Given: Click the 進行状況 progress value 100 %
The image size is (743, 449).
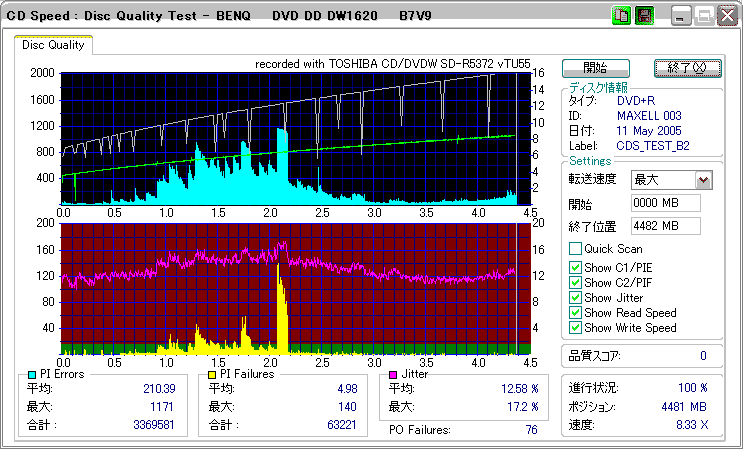Looking at the screenshot, I should tap(693, 388).
